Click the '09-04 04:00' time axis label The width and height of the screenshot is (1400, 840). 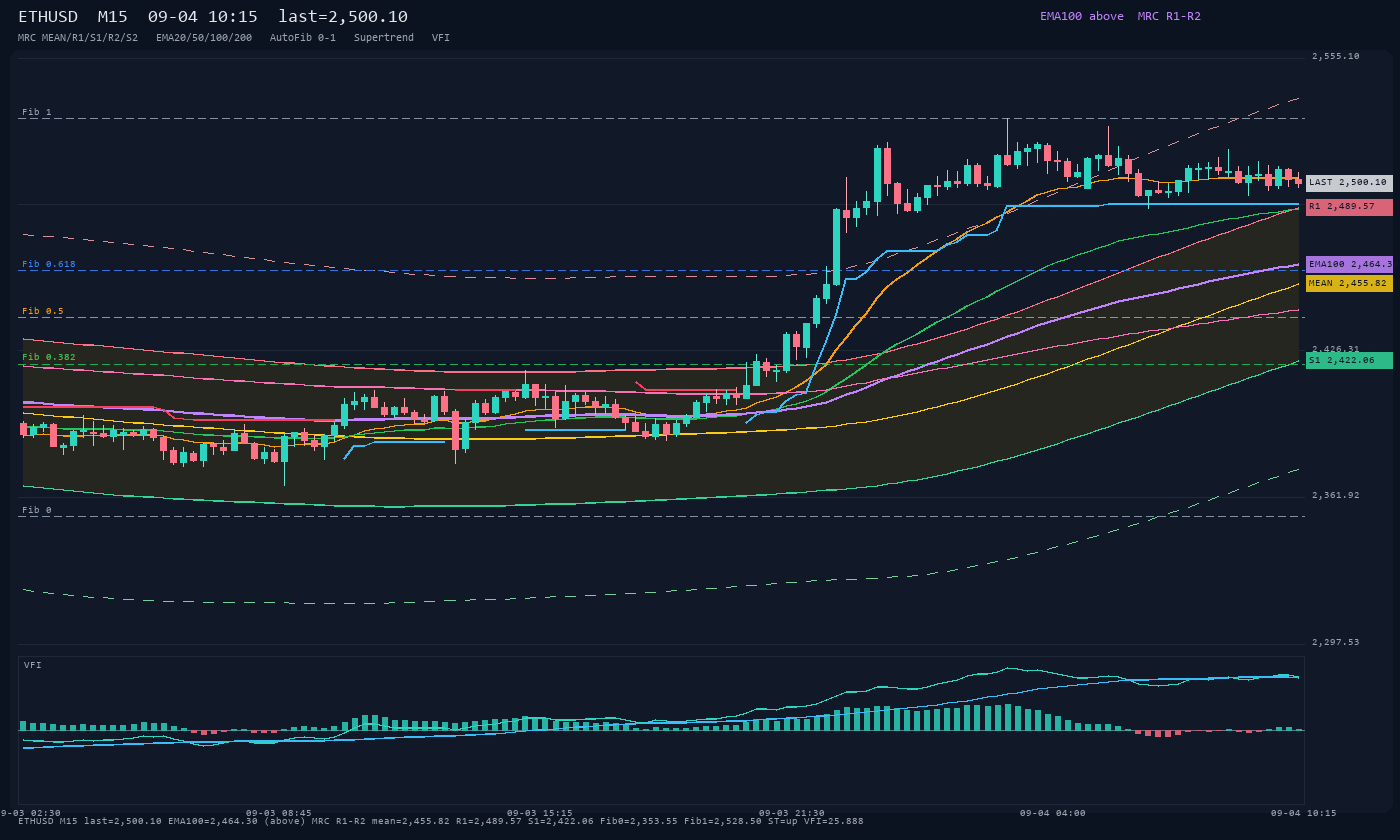click(x=1053, y=813)
